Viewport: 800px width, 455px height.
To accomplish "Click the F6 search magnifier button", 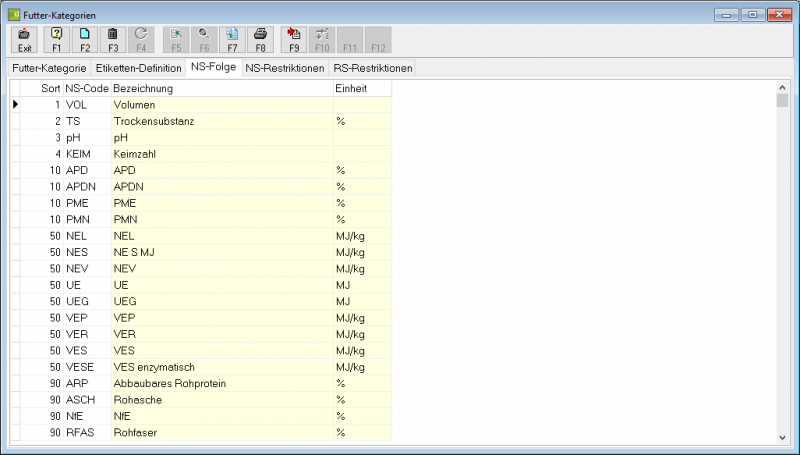I will (x=204, y=40).
